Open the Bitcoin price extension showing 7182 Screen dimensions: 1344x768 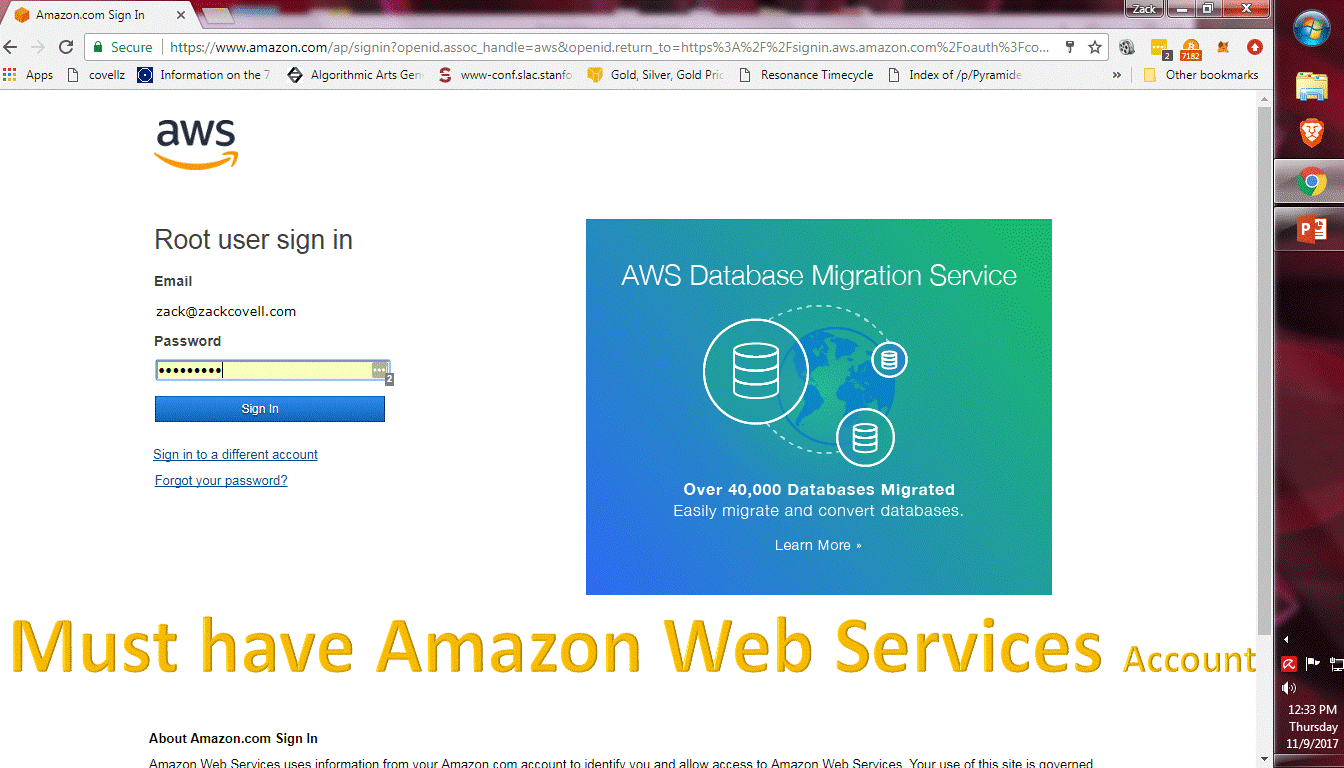[x=1191, y=47]
